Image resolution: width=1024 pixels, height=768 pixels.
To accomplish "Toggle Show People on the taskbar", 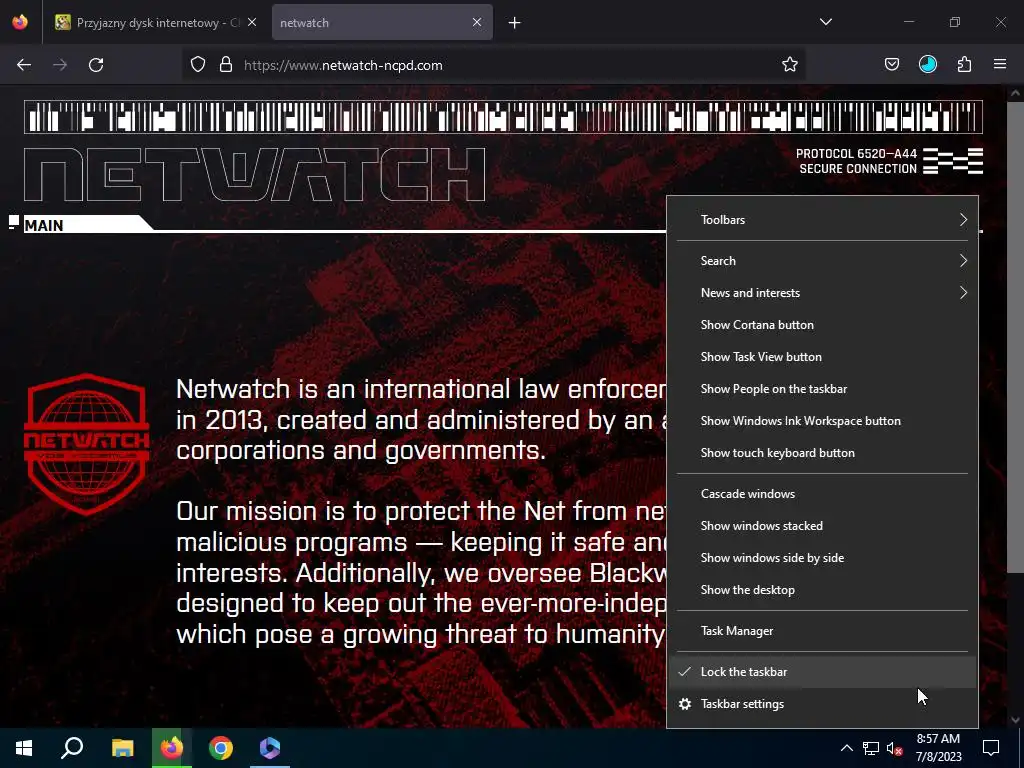I will coord(822,389).
